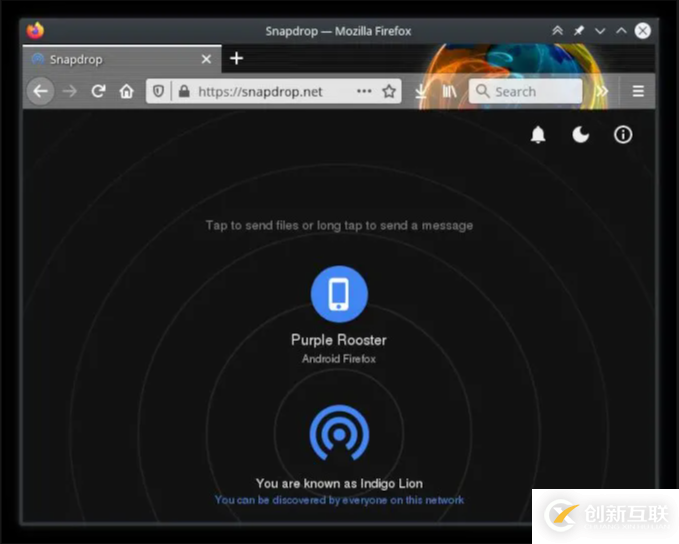The width and height of the screenshot is (679, 544).
Task: Click the Firefox logo in title bar
Action: tap(35, 31)
